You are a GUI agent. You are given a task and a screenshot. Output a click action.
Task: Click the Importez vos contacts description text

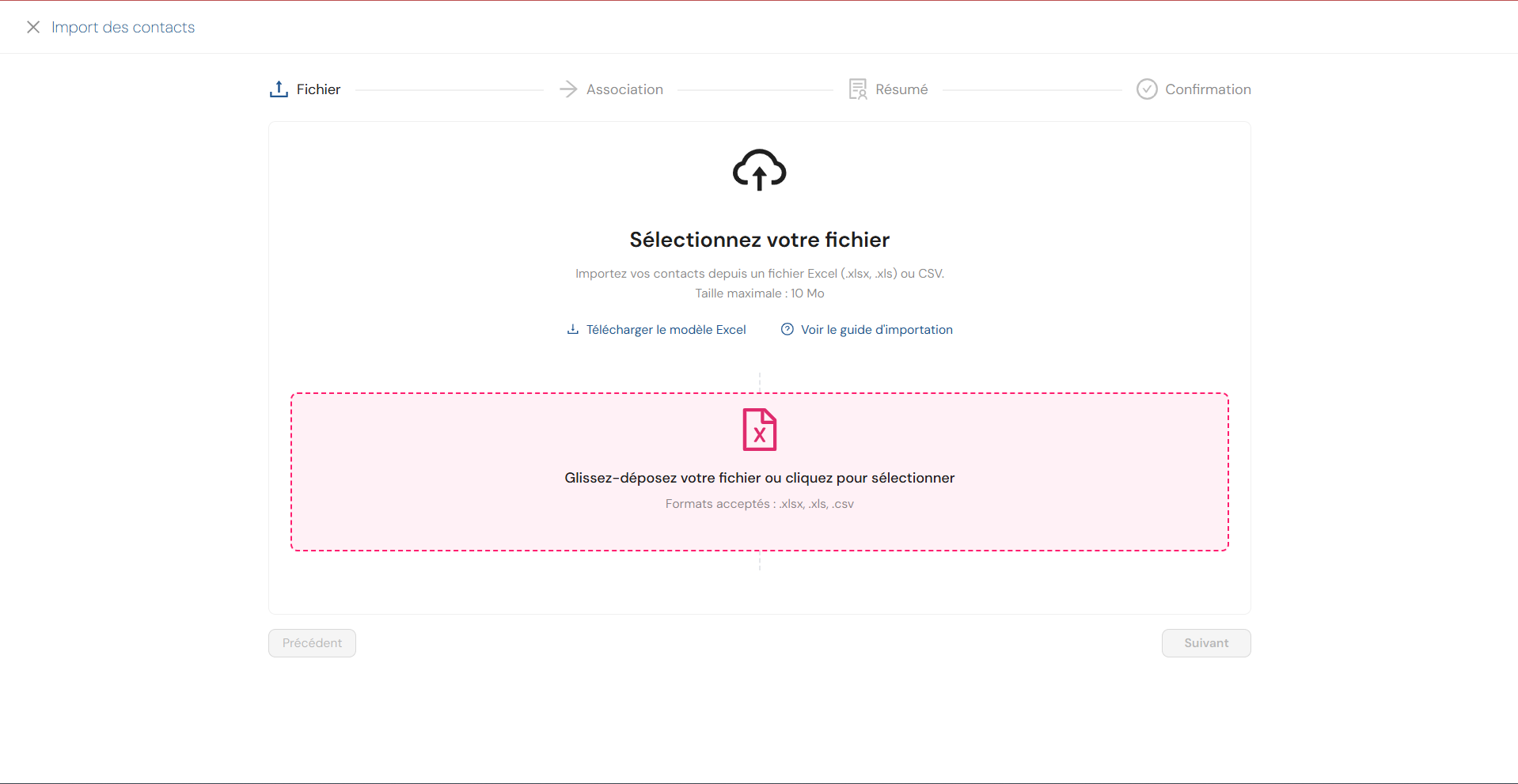(x=760, y=274)
